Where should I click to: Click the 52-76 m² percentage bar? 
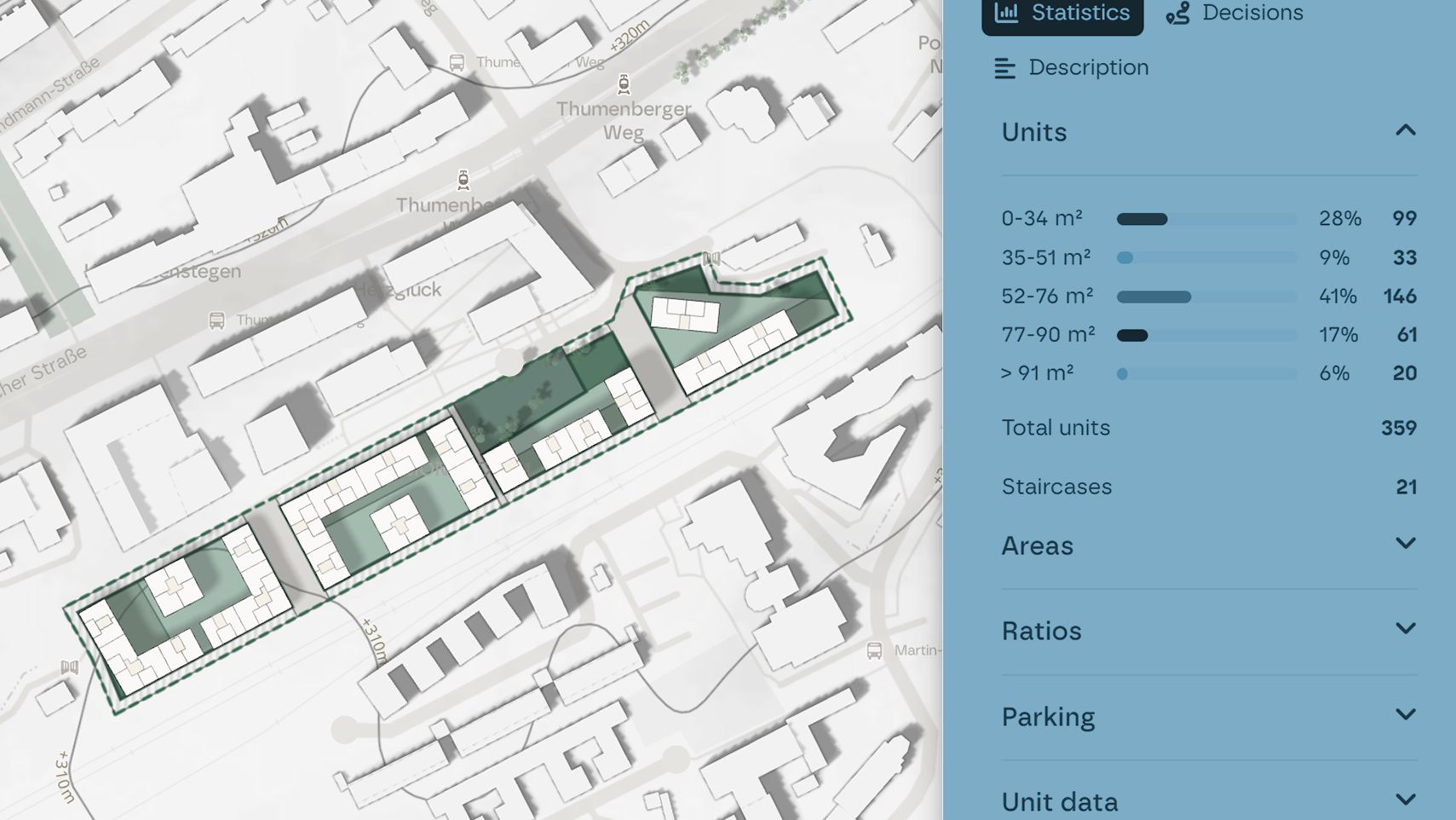click(1206, 297)
